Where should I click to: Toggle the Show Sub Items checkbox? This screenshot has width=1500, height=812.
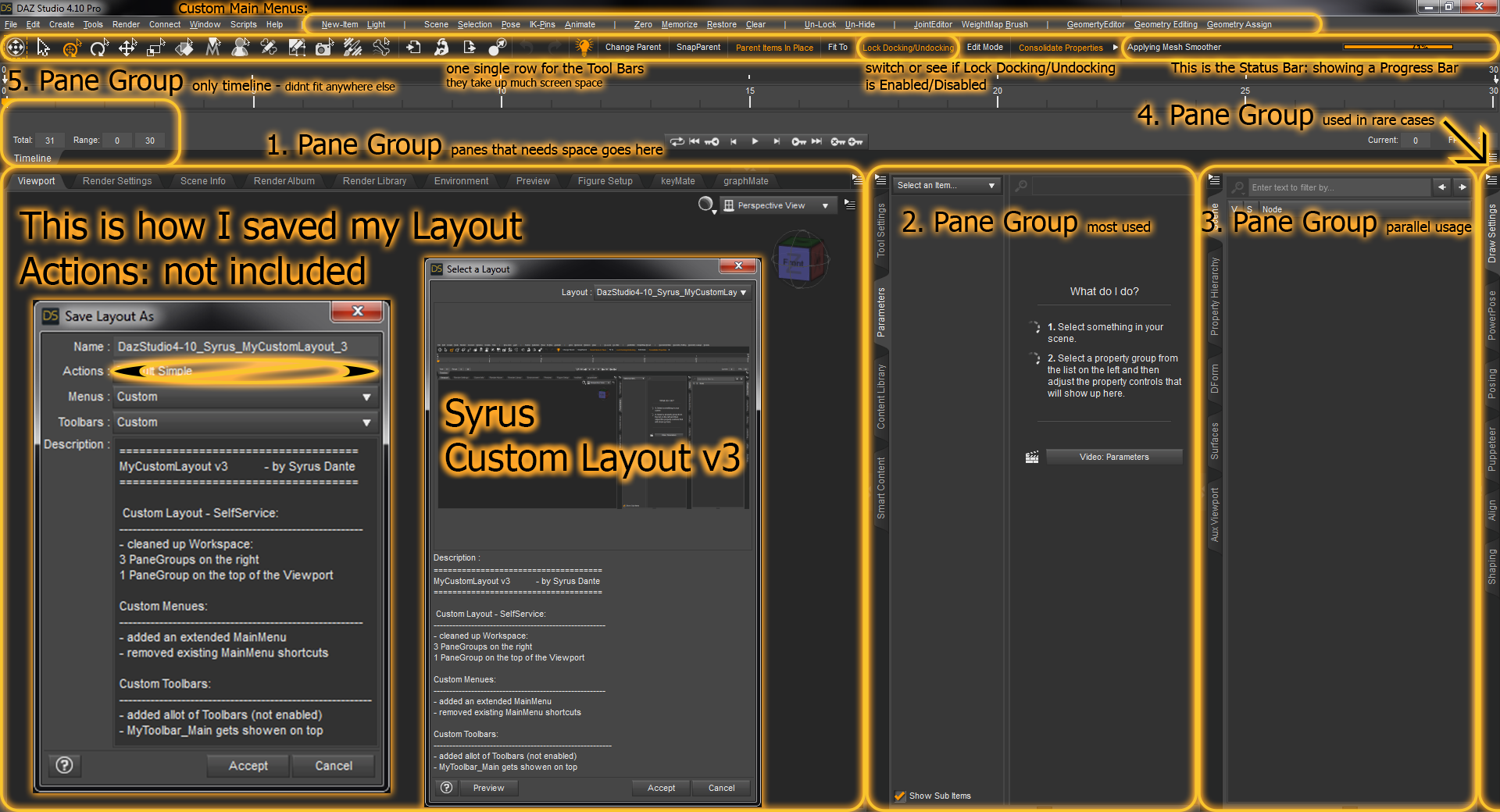pyautogui.click(x=900, y=796)
